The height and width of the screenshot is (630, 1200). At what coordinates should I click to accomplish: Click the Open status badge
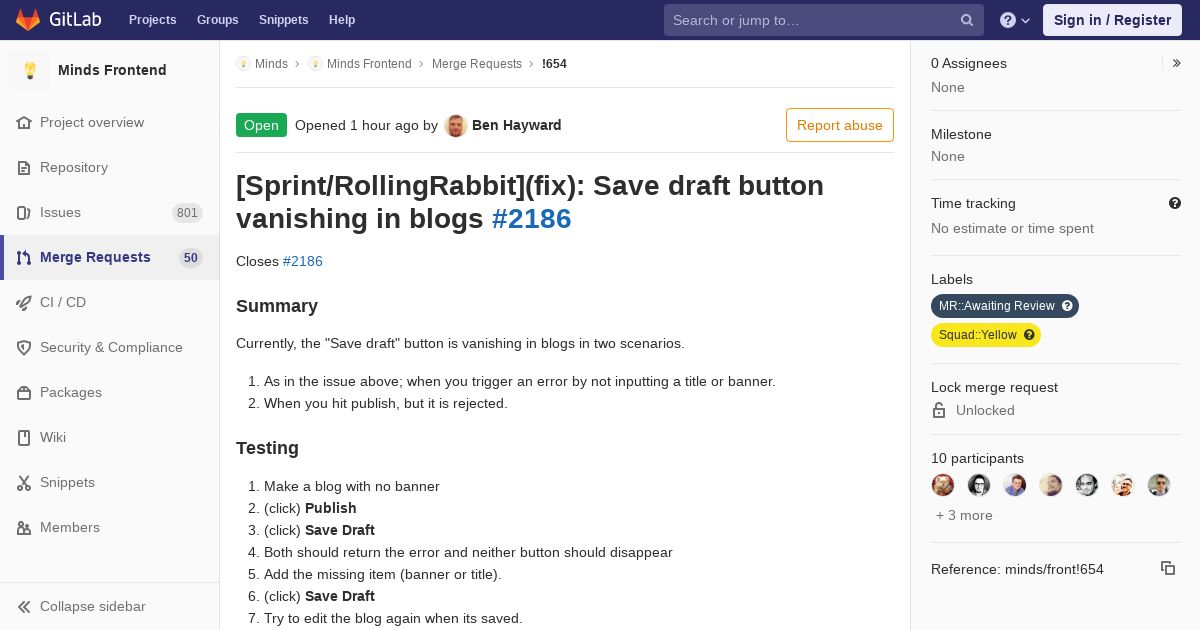click(261, 125)
